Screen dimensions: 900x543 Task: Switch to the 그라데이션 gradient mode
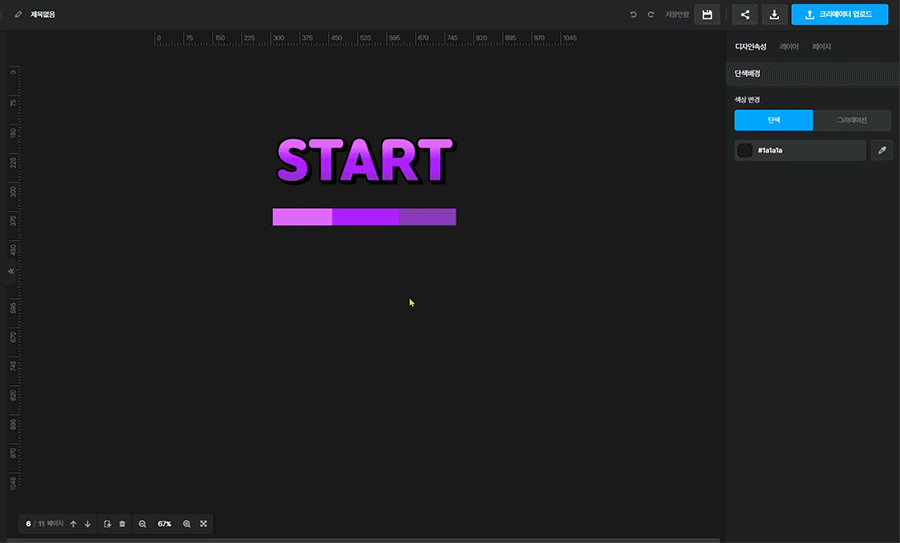click(851, 120)
